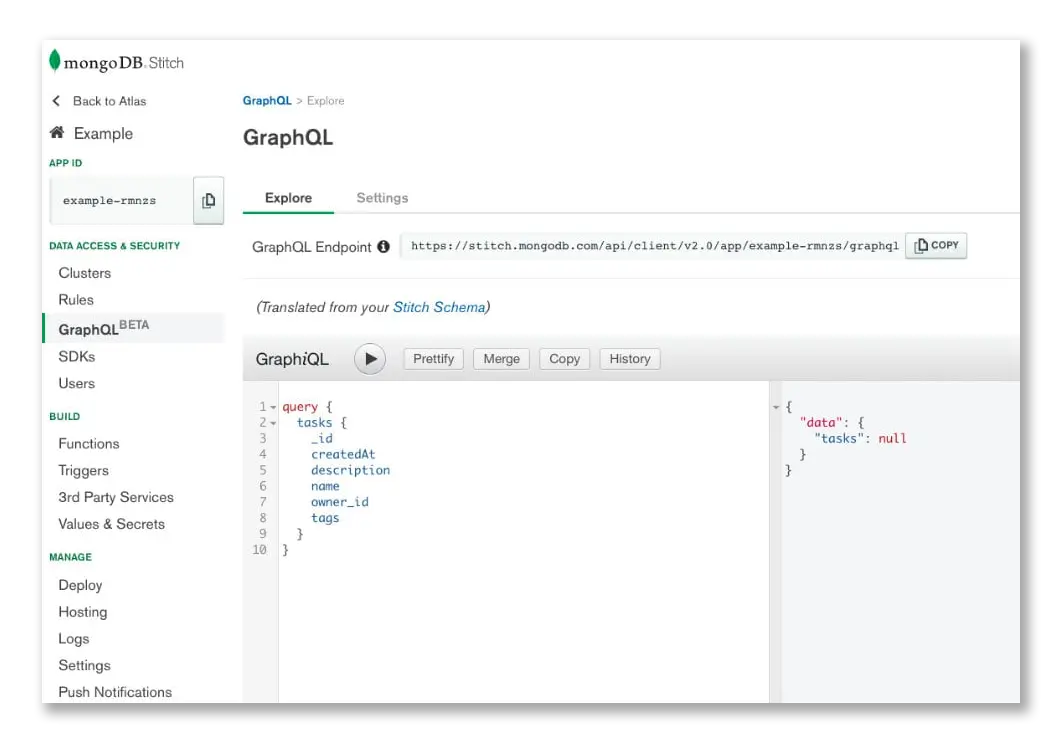Image resolution: width=1060 pixels, height=743 pixels.
Task: Open 3rd Party Services
Action: point(116,497)
